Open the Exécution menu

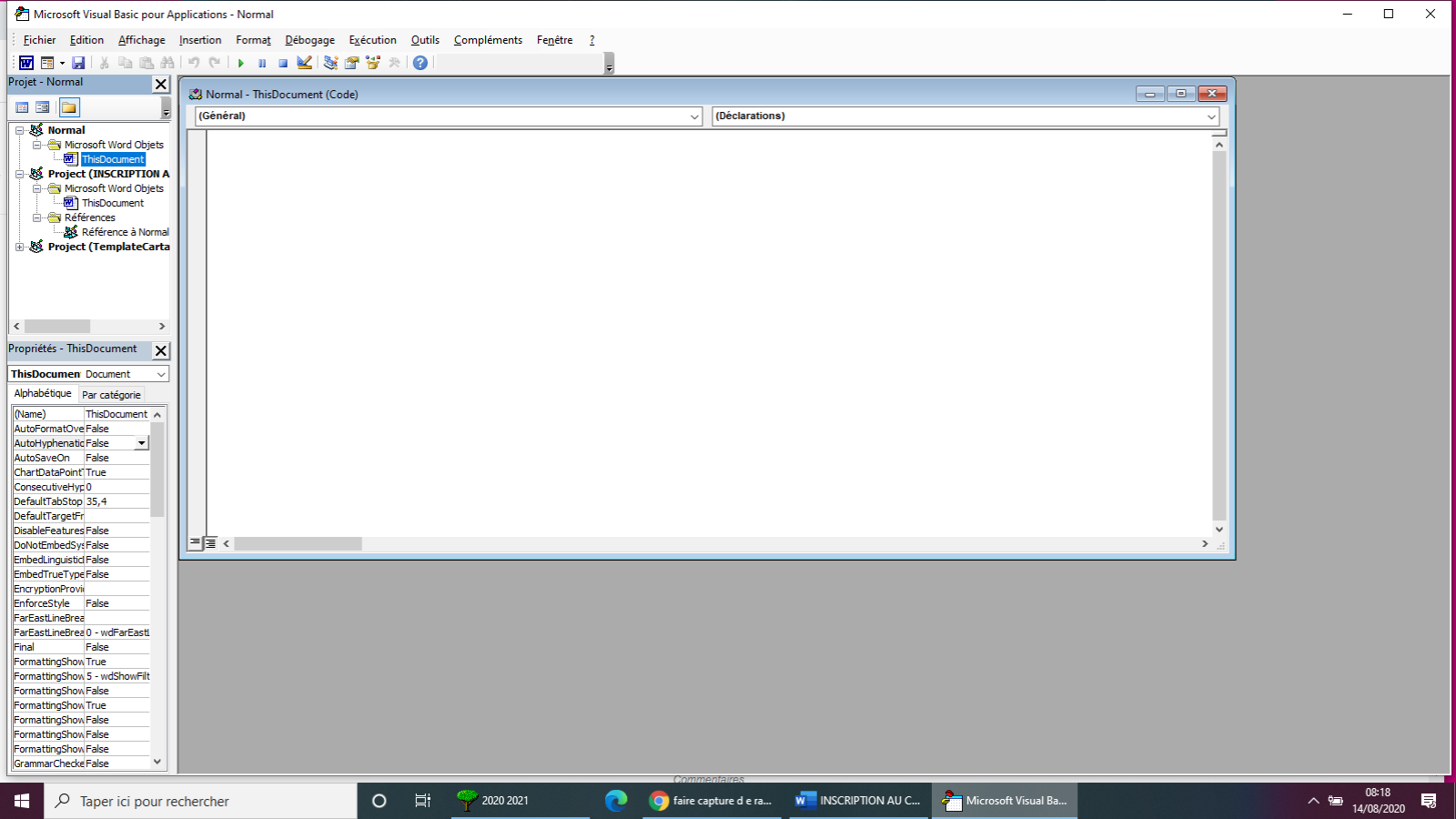point(372,40)
